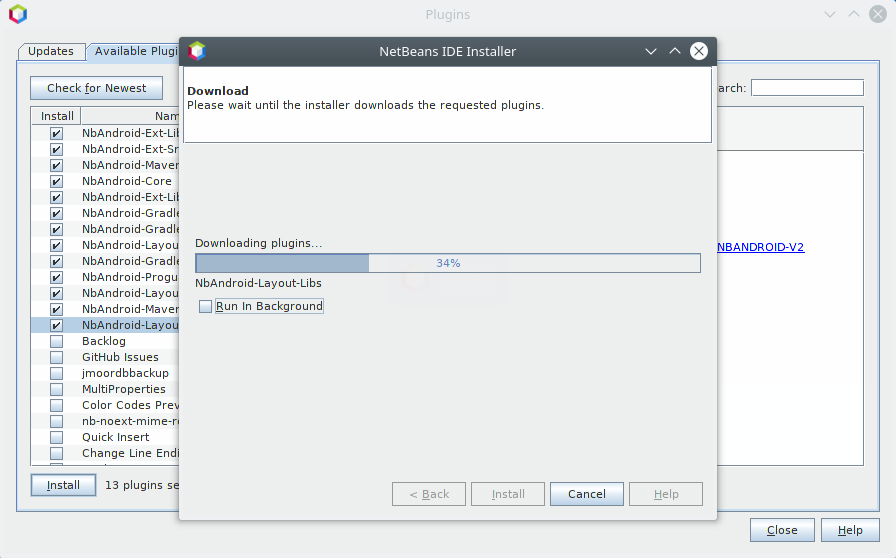
Task: Switch to the Available Plugins tab
Action: tap(134, 51)
